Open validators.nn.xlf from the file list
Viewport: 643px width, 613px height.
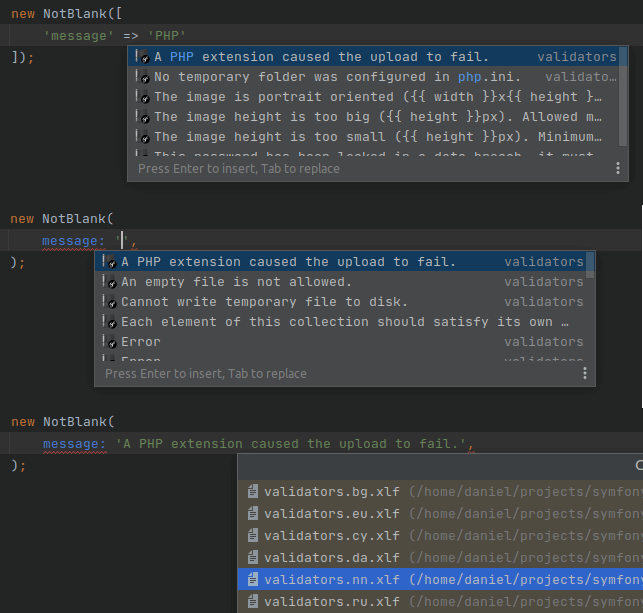tap(332, 580)
